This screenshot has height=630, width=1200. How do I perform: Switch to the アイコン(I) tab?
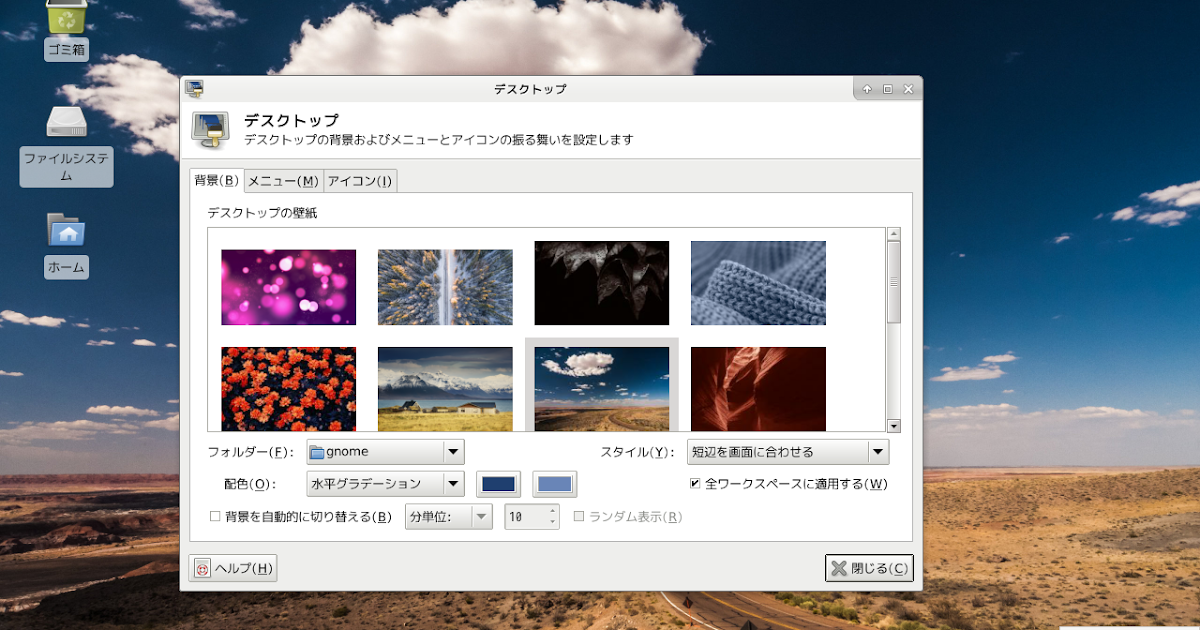(360, 181)
